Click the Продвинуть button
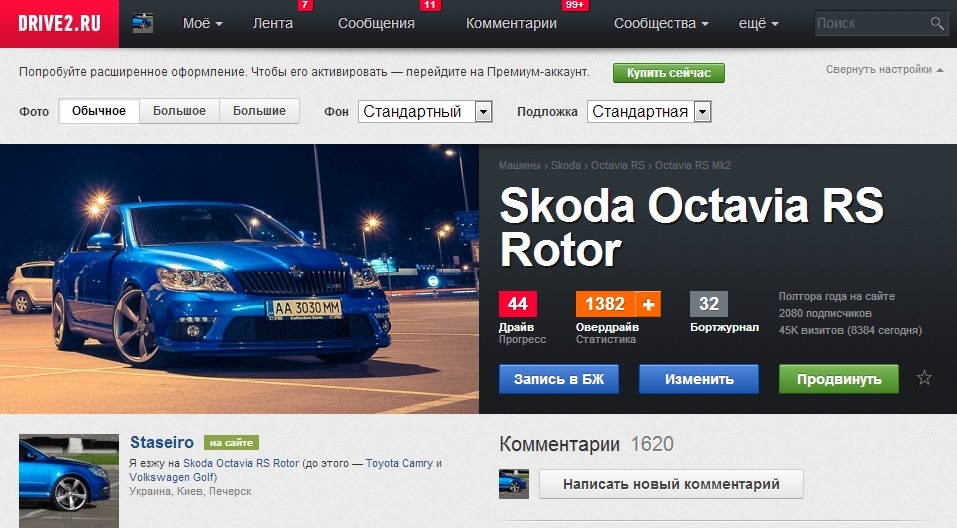957x528 pixels. point(839,379)
